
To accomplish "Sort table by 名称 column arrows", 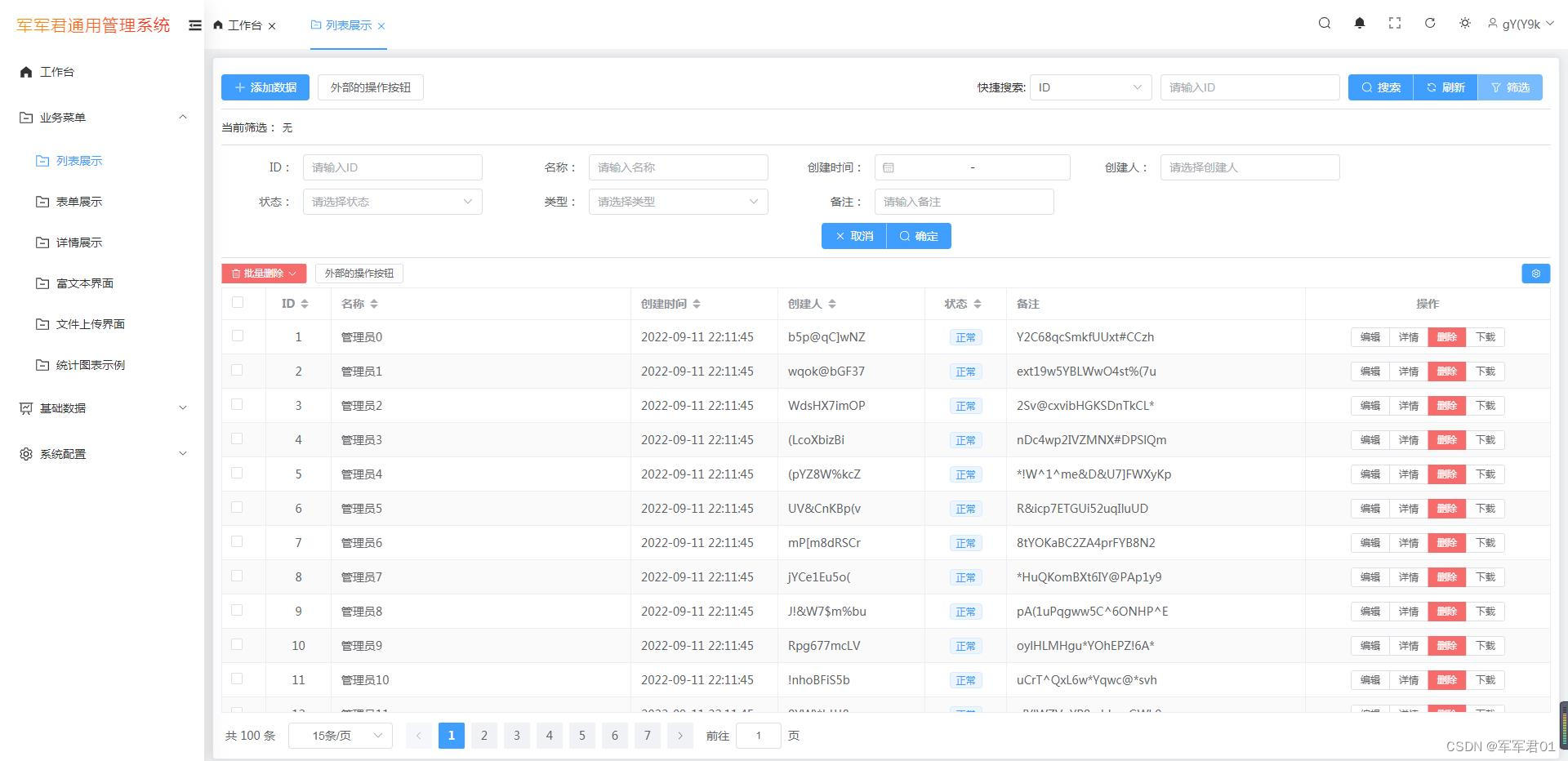I will click(374, 304).
